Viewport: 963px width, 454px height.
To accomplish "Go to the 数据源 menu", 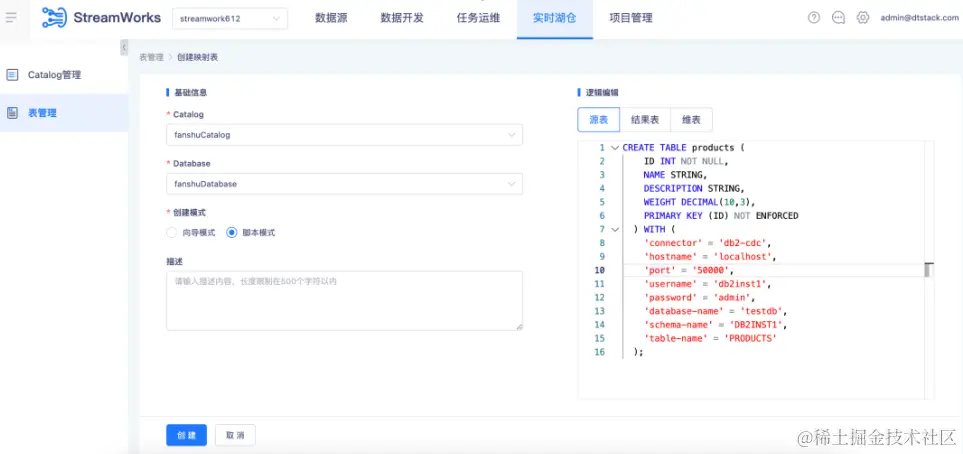I will [332, 18].
